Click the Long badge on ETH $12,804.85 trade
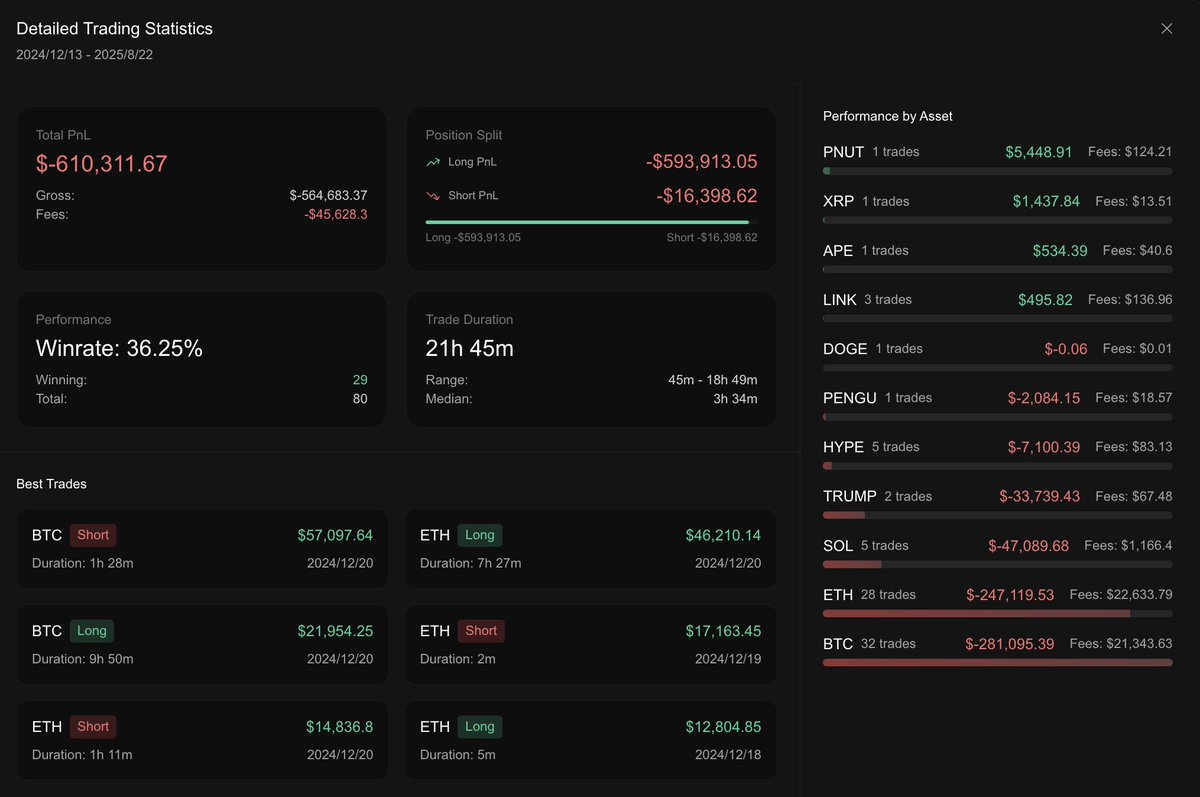This screenshot has width=1200, height=797. coord(480,727)
